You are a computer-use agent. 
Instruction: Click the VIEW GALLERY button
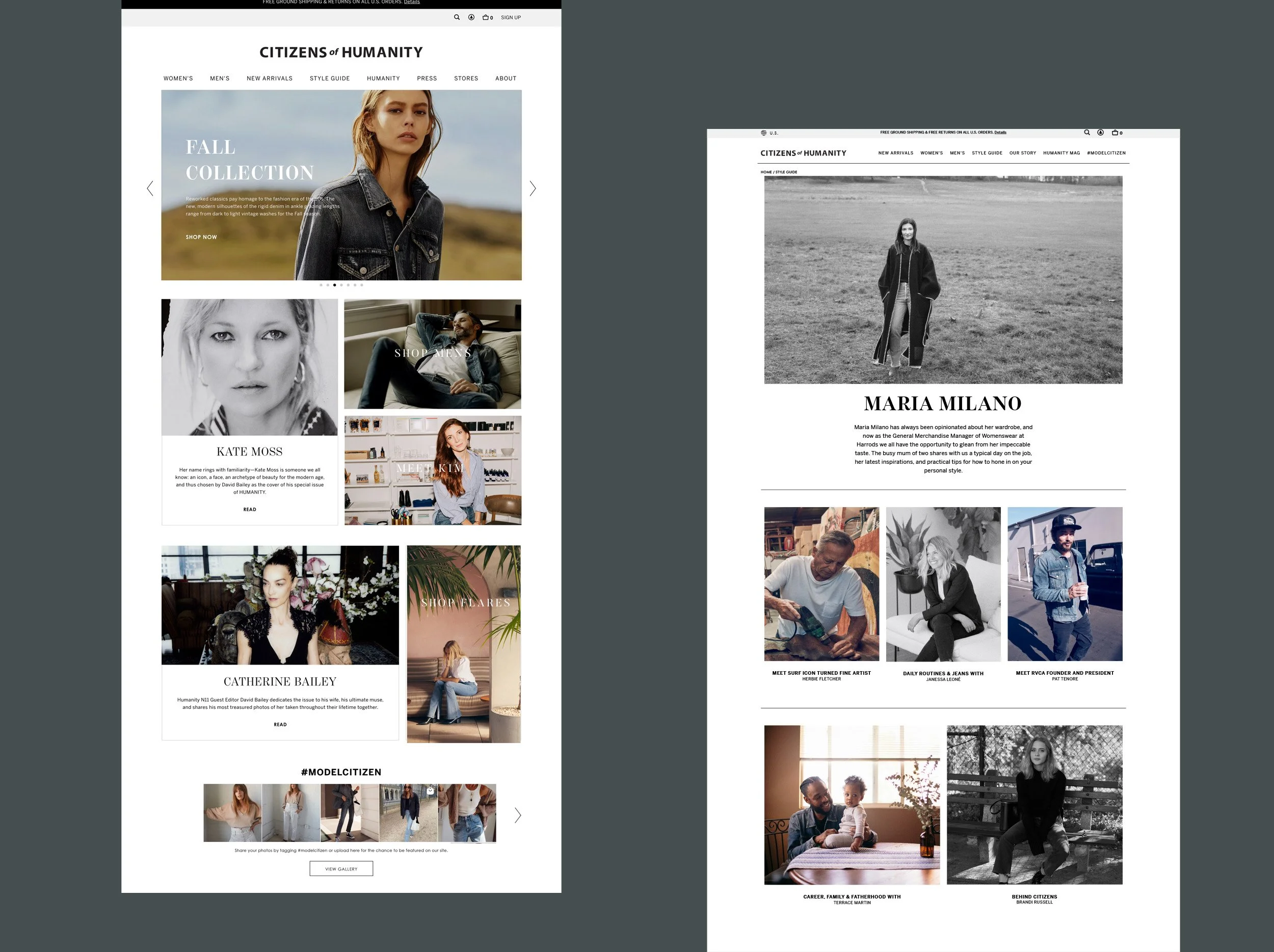(x=341, y=868)
